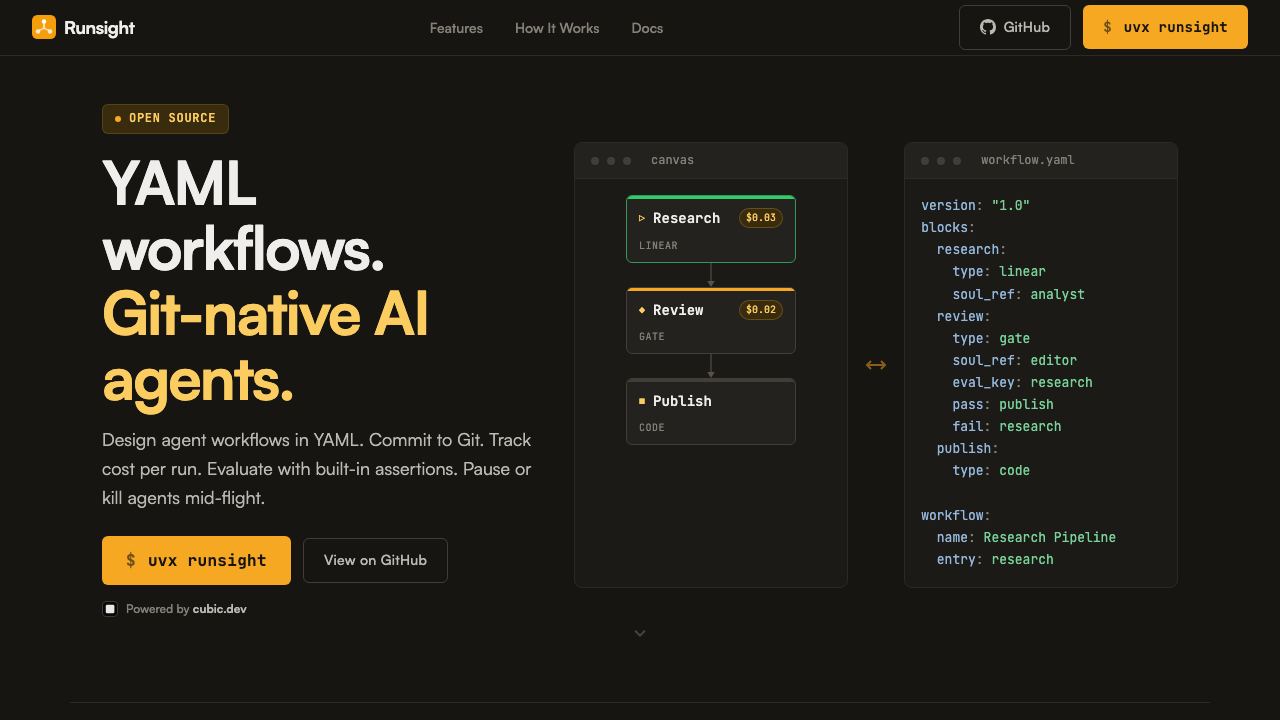Click the research: YAML key under blocks
Screen dimensions: 1280x720
coord(972,249)
